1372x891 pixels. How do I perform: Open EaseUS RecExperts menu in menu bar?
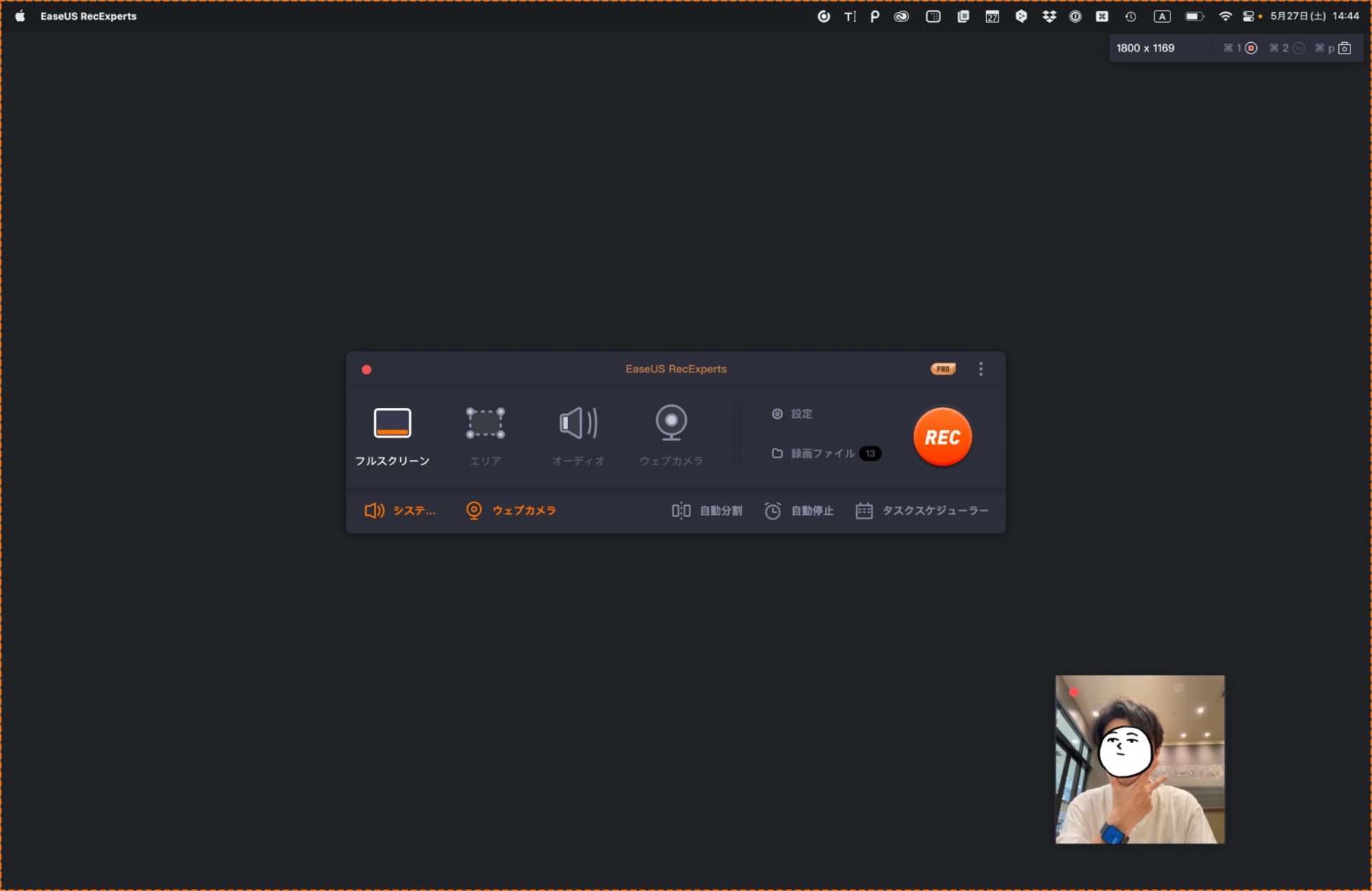[x=89, y=16]
